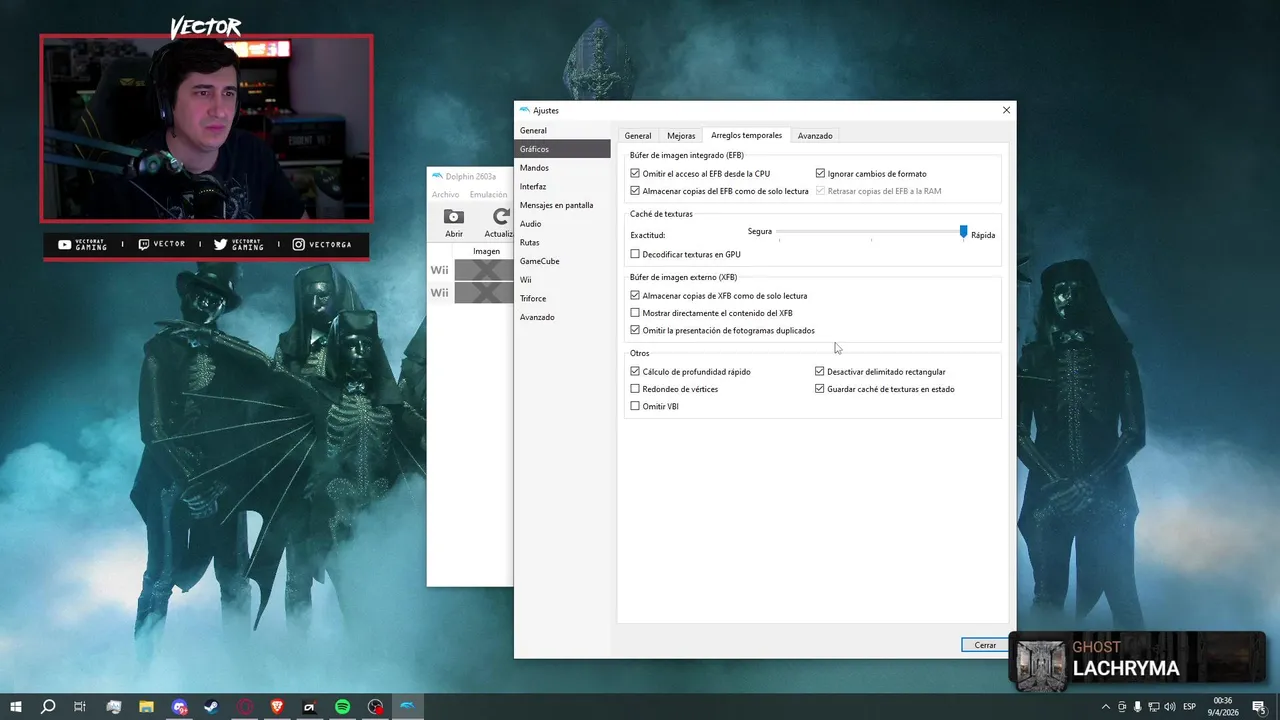This screenshot has width=1280, height=720.
Task: Click the YouTube icon on stream overlay
Action: [65, 244]
